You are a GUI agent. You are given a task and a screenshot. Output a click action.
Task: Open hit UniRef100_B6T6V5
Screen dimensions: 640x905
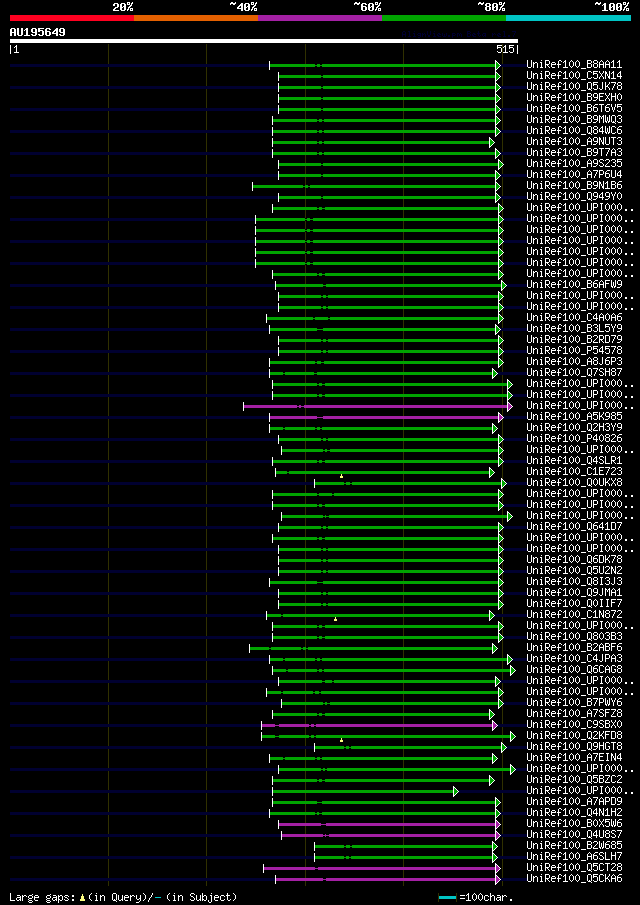coord(574,109)
